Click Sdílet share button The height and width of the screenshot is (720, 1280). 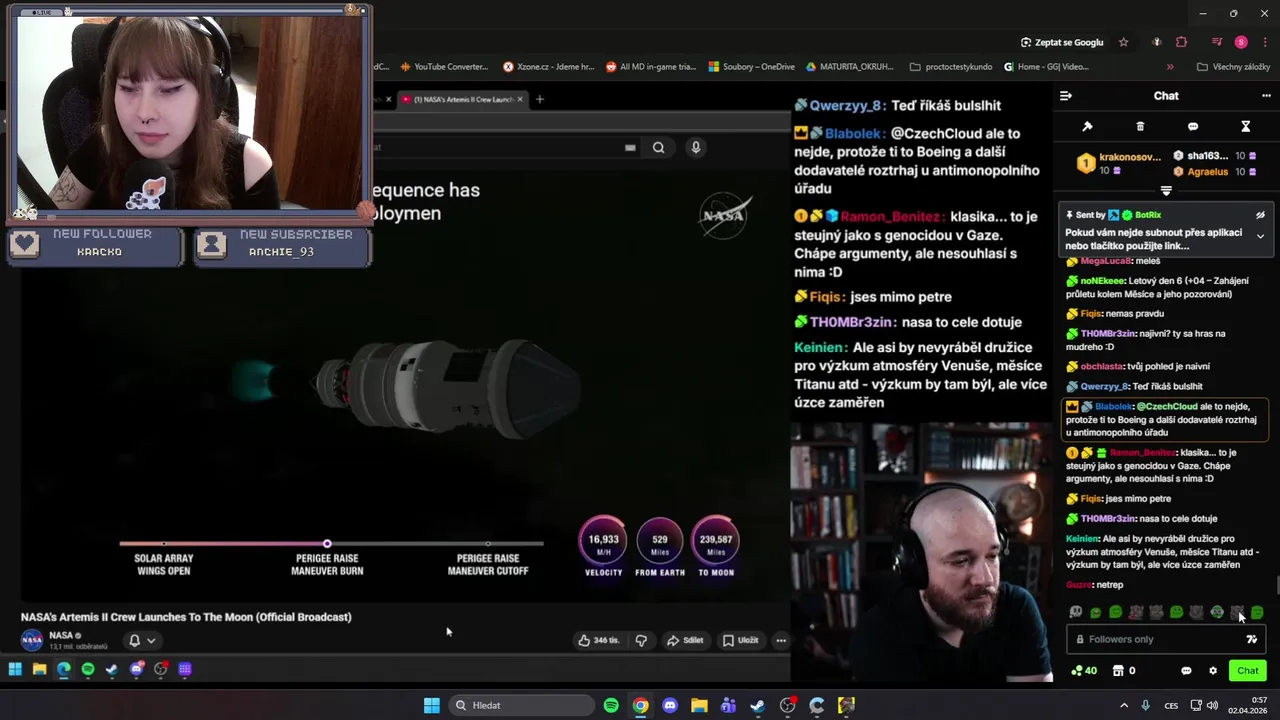685,640
